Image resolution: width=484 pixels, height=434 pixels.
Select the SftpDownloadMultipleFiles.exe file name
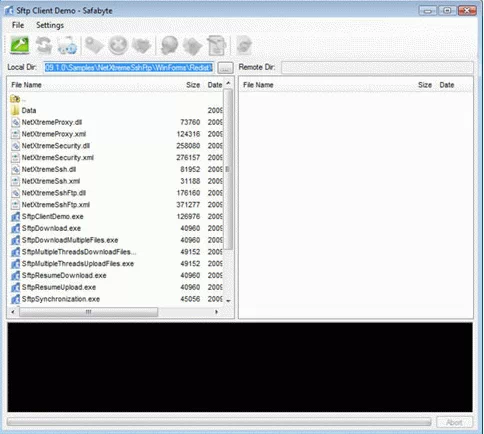click(x=70, y=240)
